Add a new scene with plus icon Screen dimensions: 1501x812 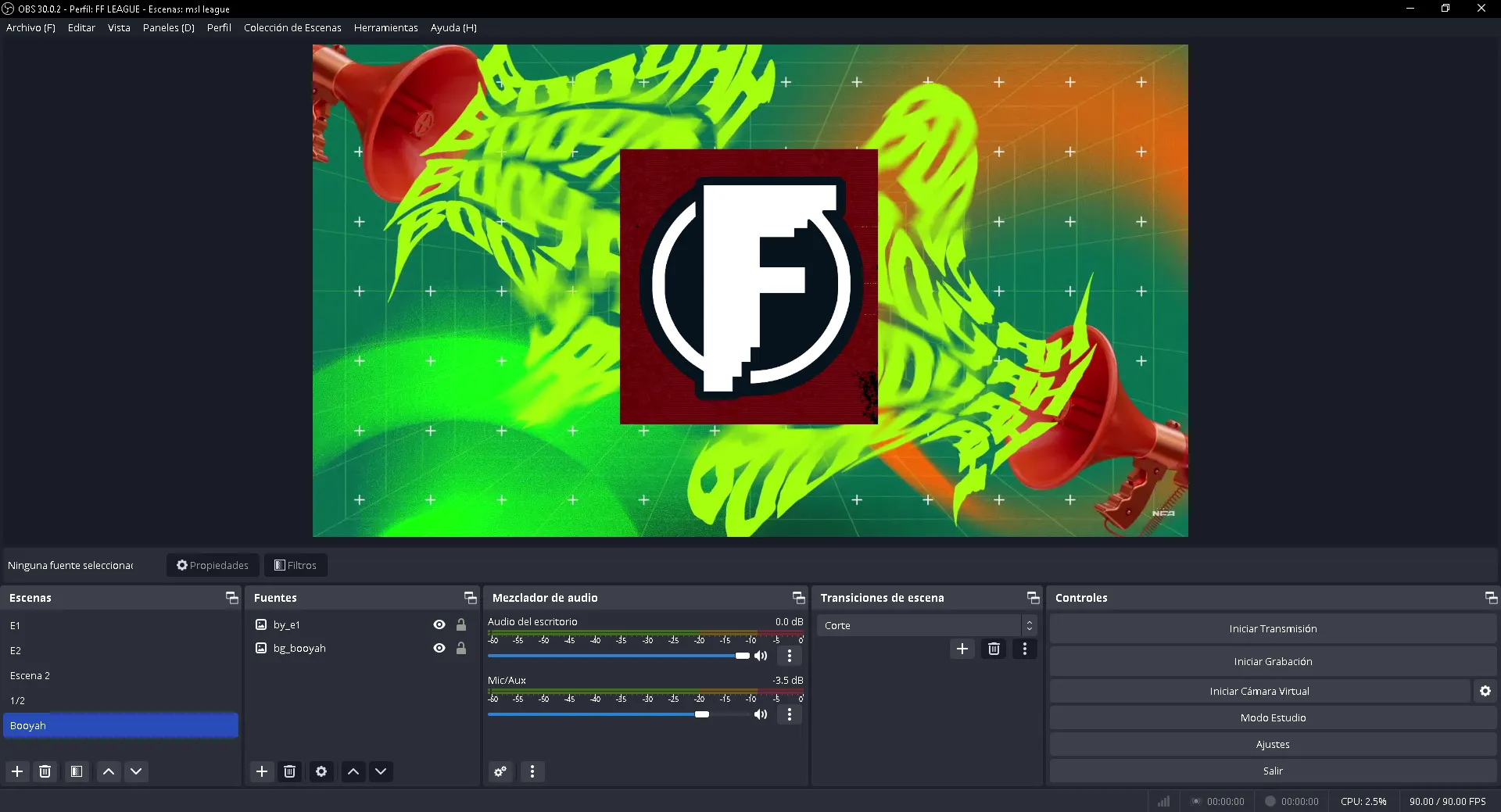17,771
